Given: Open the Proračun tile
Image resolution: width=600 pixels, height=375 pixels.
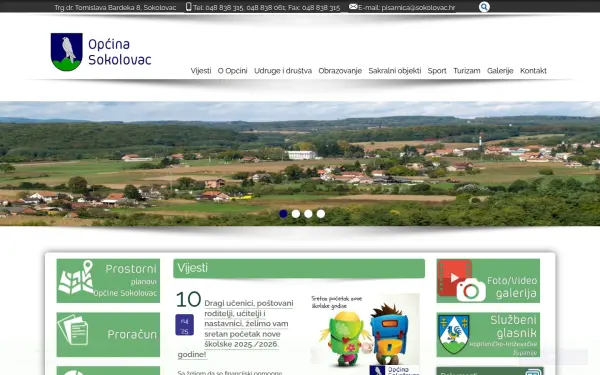Looking at the screenshot, I should point(108,335).
